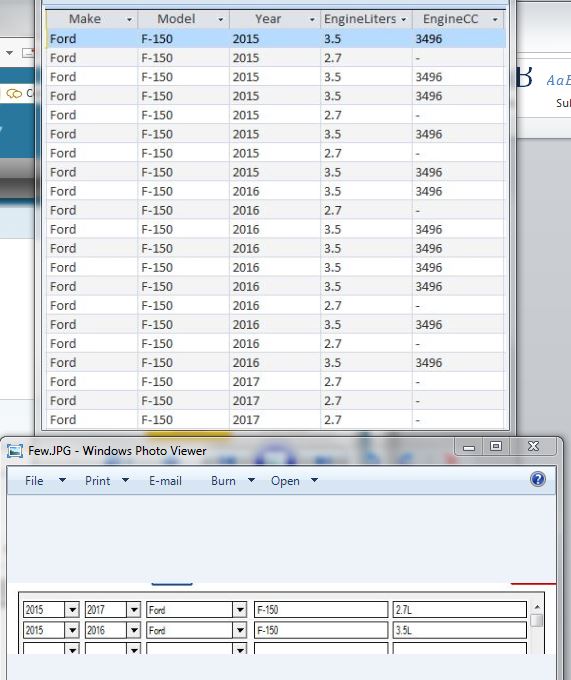Minimize the Windows Photo Viewer window
Viewport: 571px width, 680px height.
click(x=469, y=447)
